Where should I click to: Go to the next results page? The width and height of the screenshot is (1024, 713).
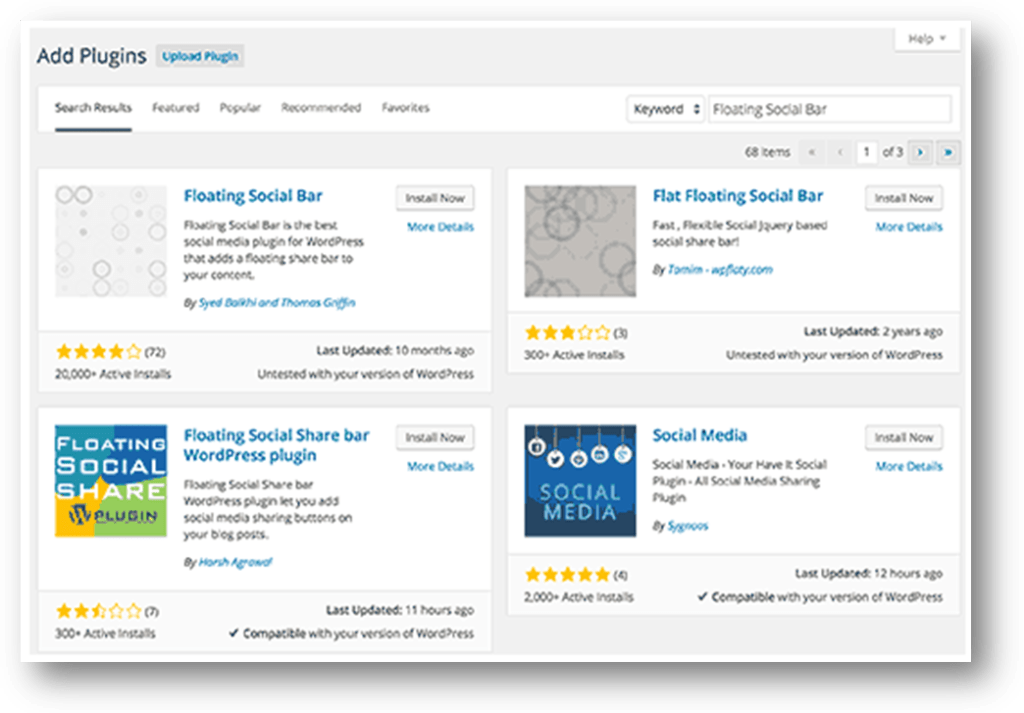tap(921, 152)
